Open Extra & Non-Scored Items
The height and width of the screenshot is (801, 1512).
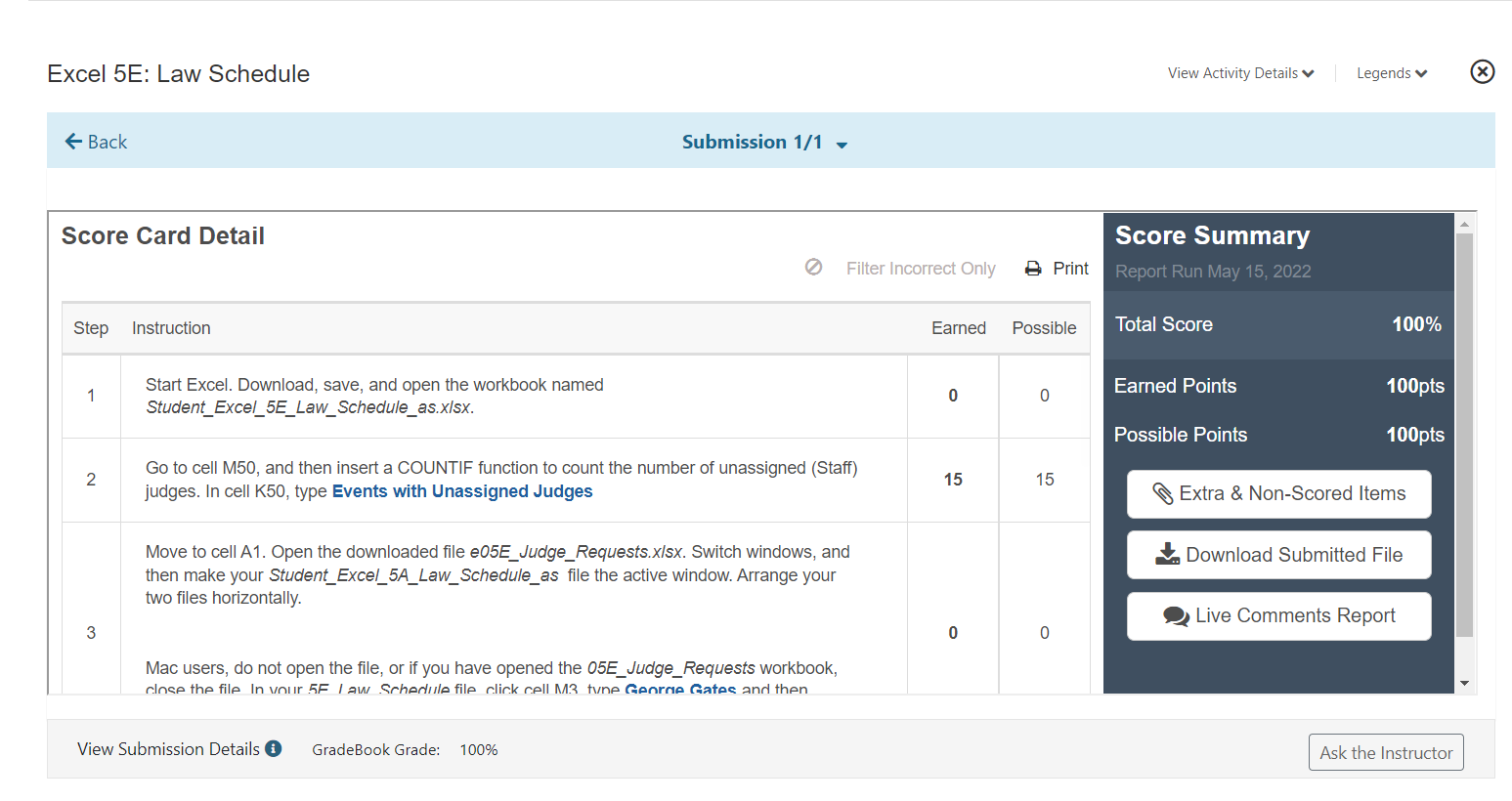(x=1278, y=494)
